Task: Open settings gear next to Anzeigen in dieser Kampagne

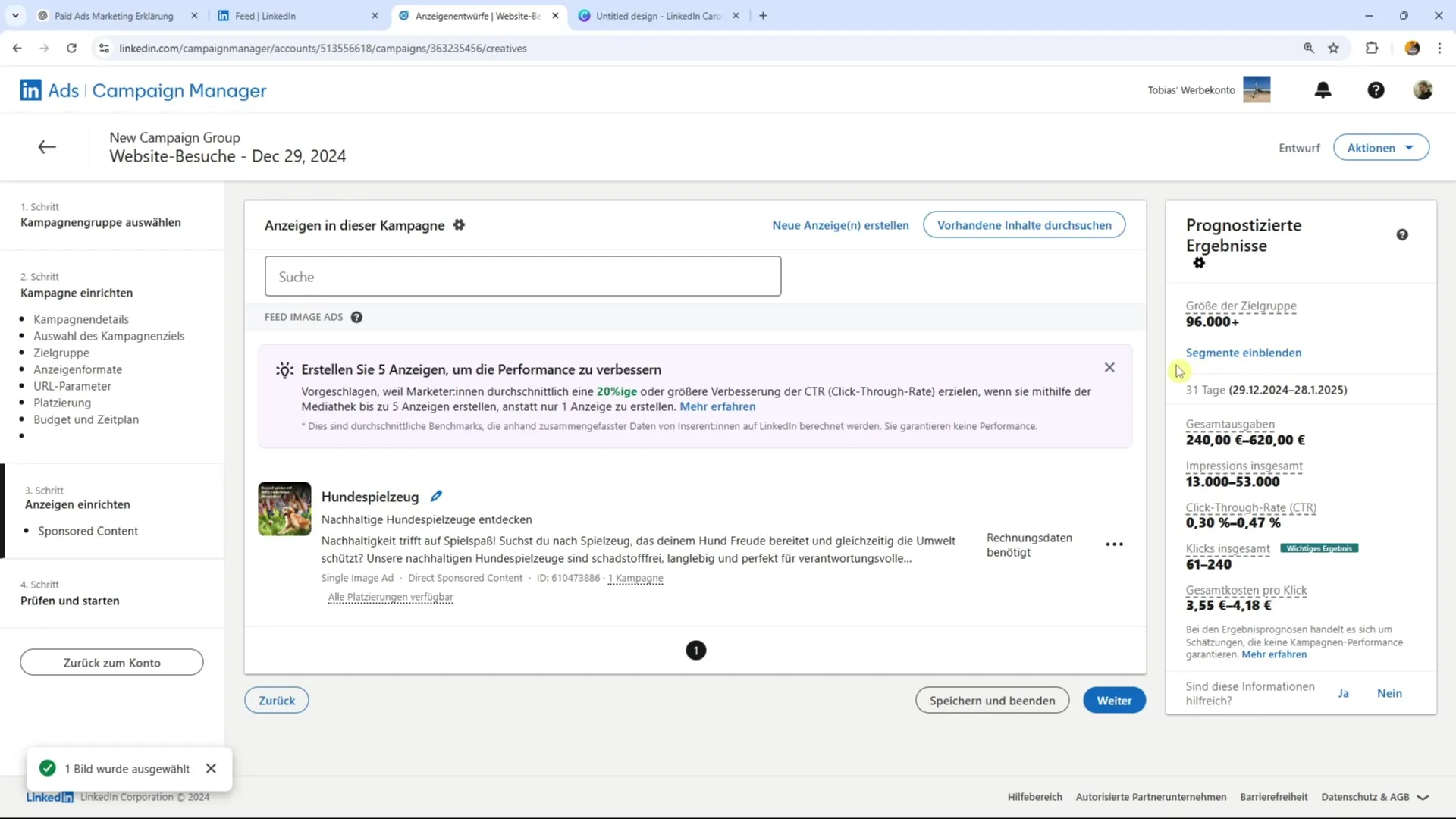Action: click(x=459, y=225)
